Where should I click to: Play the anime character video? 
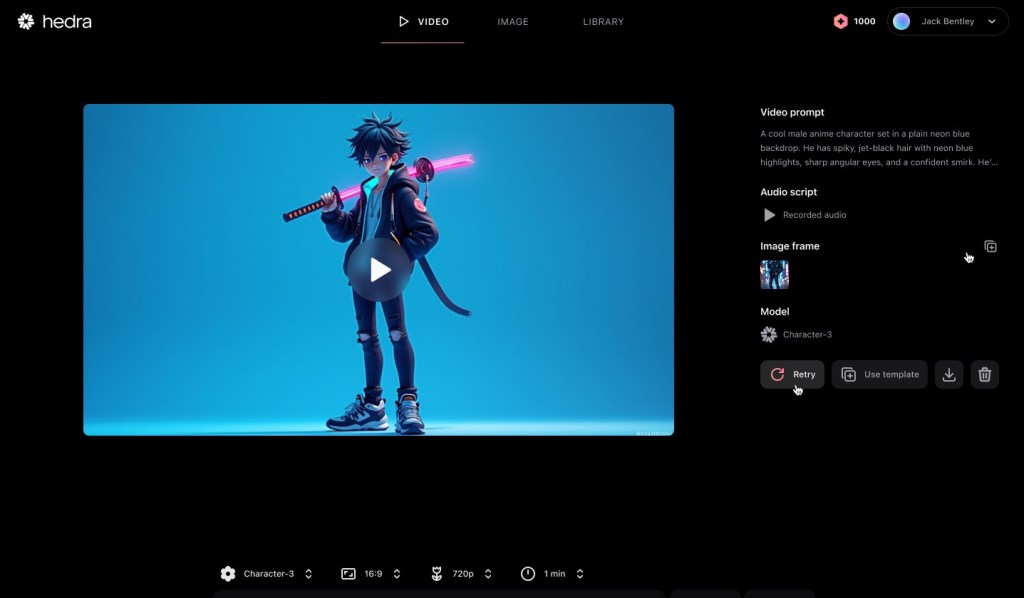click(x=379, y=269)
